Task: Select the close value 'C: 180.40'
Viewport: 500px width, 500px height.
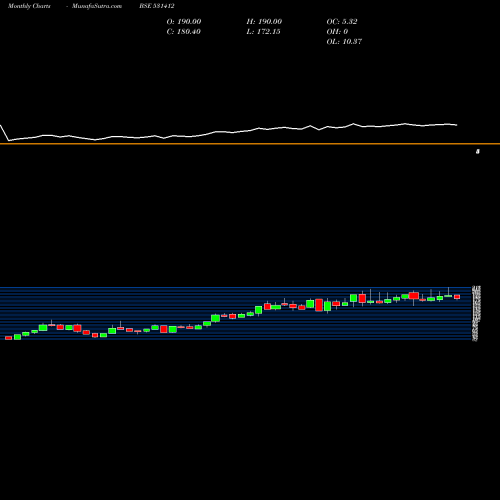Action: coord(183,32)
